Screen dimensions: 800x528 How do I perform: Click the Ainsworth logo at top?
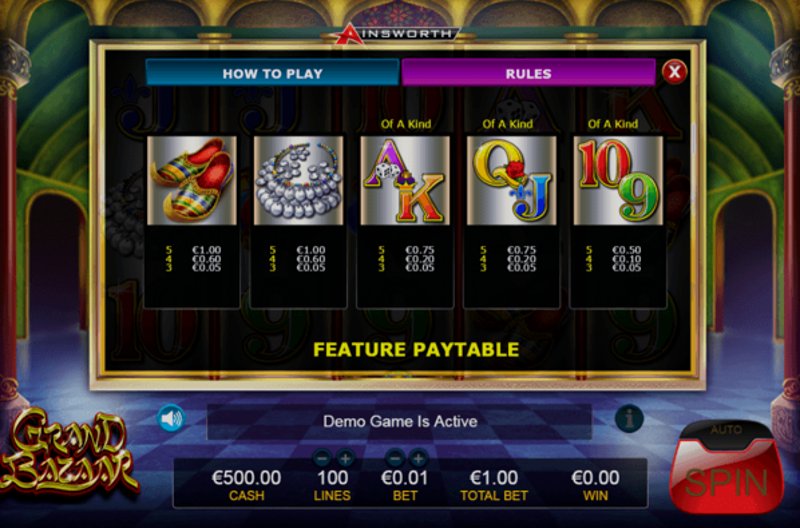(x=398, y=34)
